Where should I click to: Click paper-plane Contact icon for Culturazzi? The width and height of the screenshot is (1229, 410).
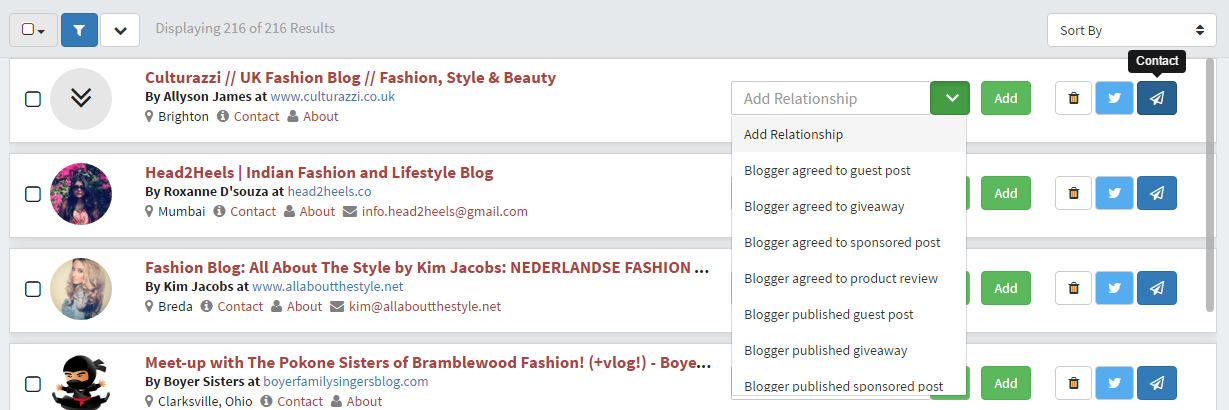click(x=1157, y=98)
